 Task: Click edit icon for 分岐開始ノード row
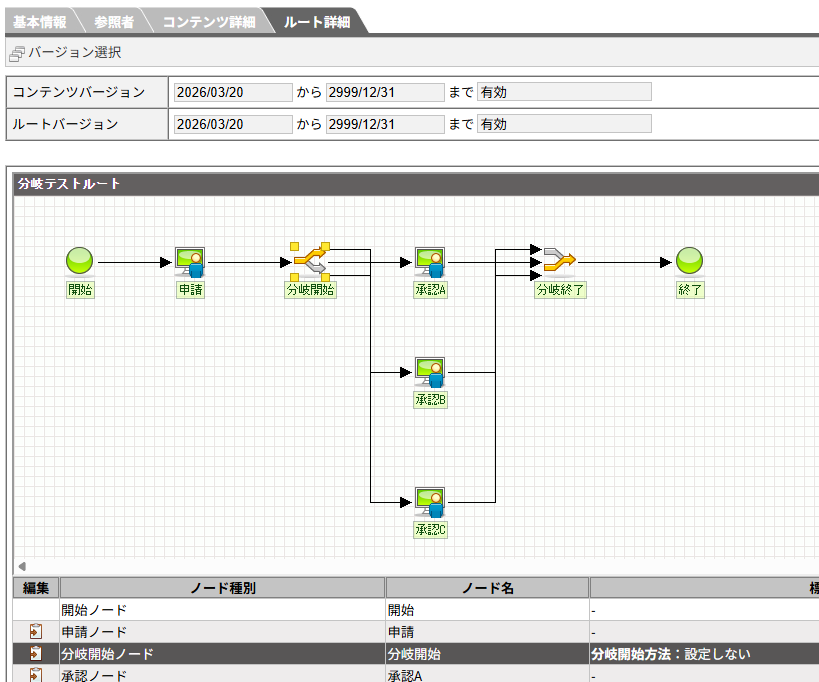click(x=36, y=653)
